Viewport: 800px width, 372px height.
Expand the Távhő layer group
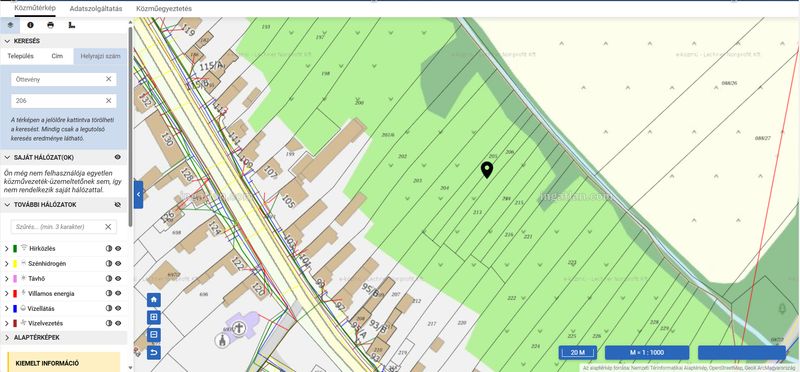tap(7, 279)
